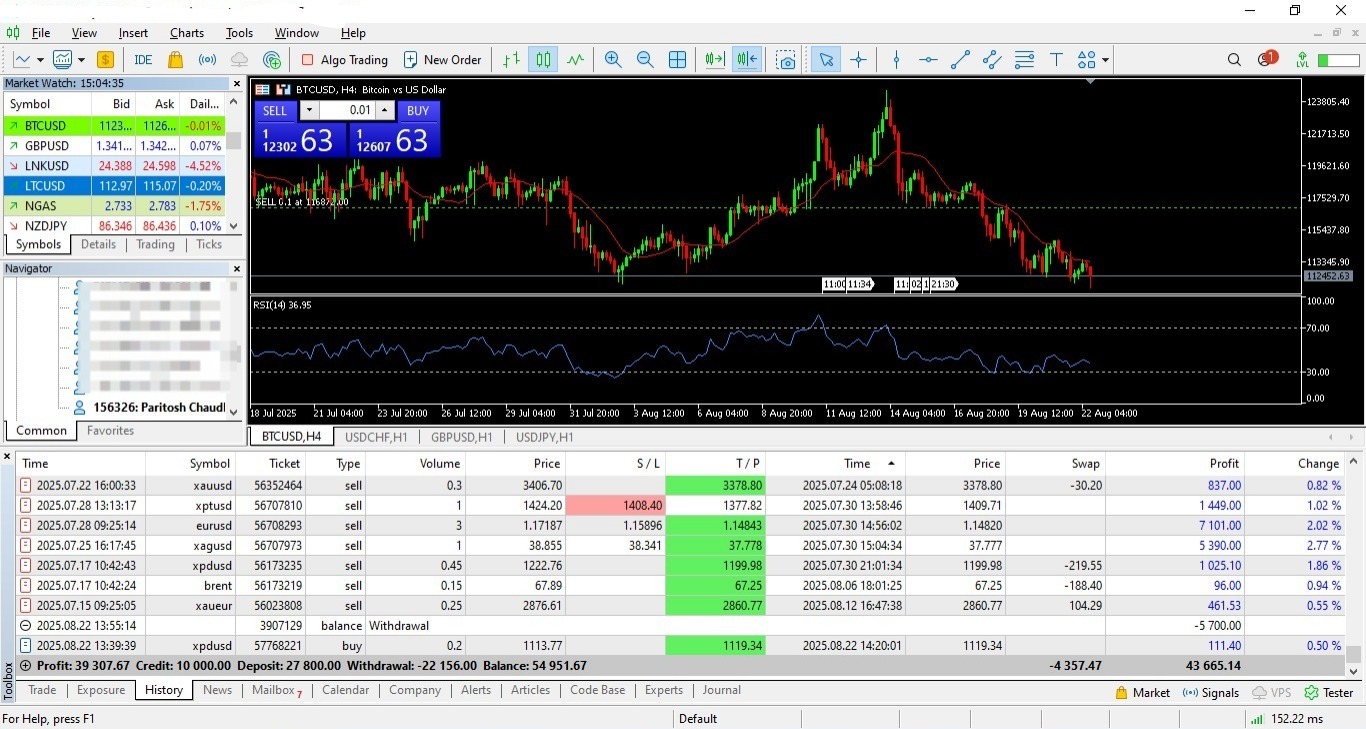Zoom in on the chart

[613, 60]
